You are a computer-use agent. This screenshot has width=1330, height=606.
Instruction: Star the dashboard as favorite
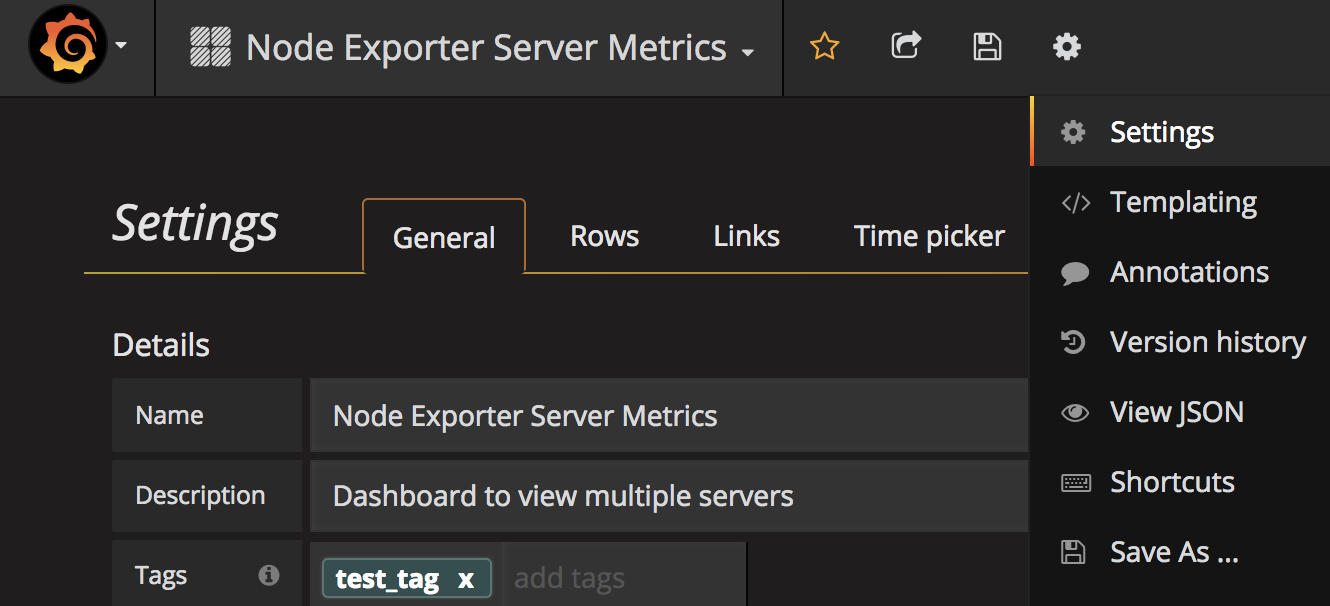point(824,46)
